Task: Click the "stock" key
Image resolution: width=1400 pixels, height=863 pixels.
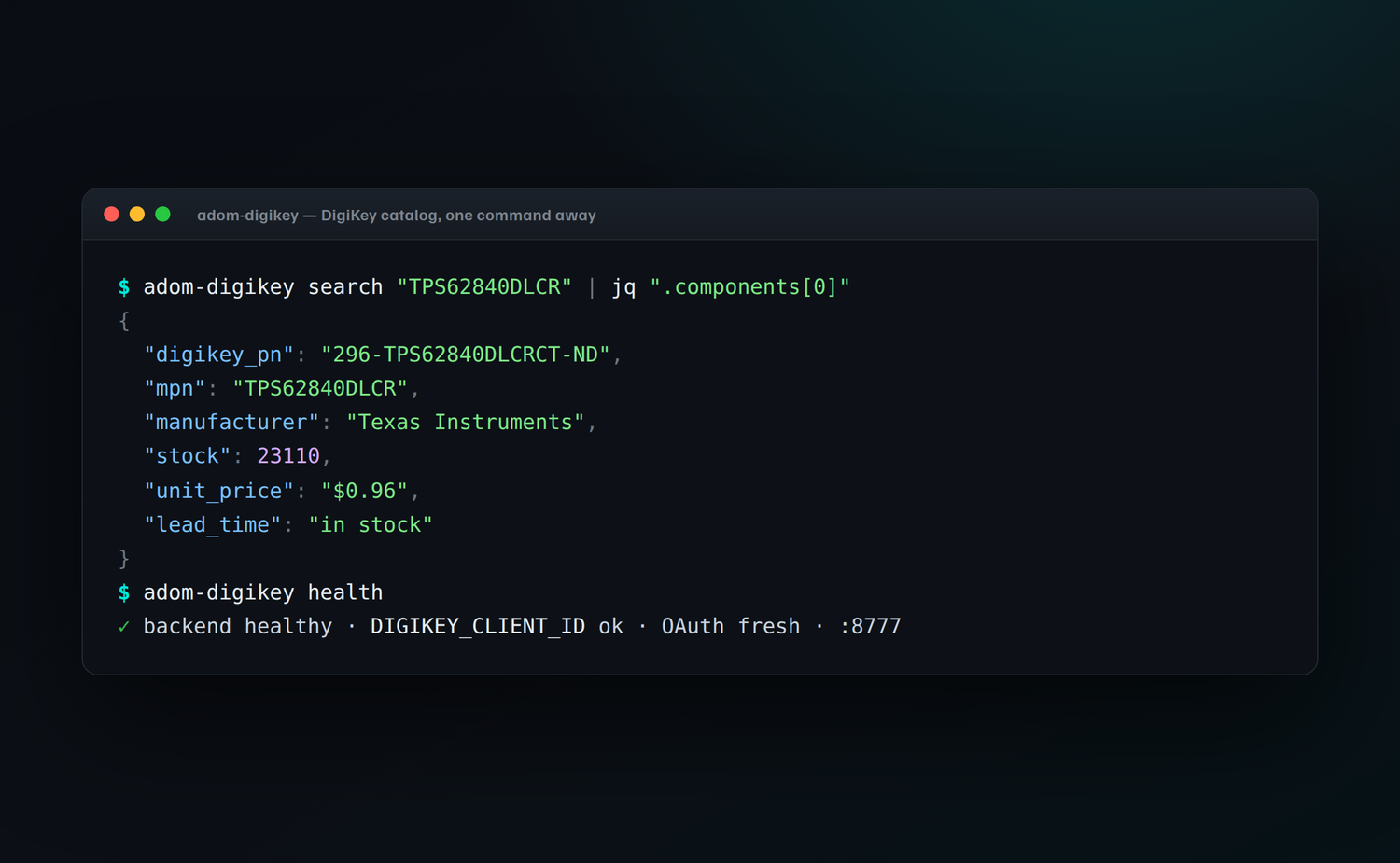Action: pyautogui.click(x=188, y=456)
